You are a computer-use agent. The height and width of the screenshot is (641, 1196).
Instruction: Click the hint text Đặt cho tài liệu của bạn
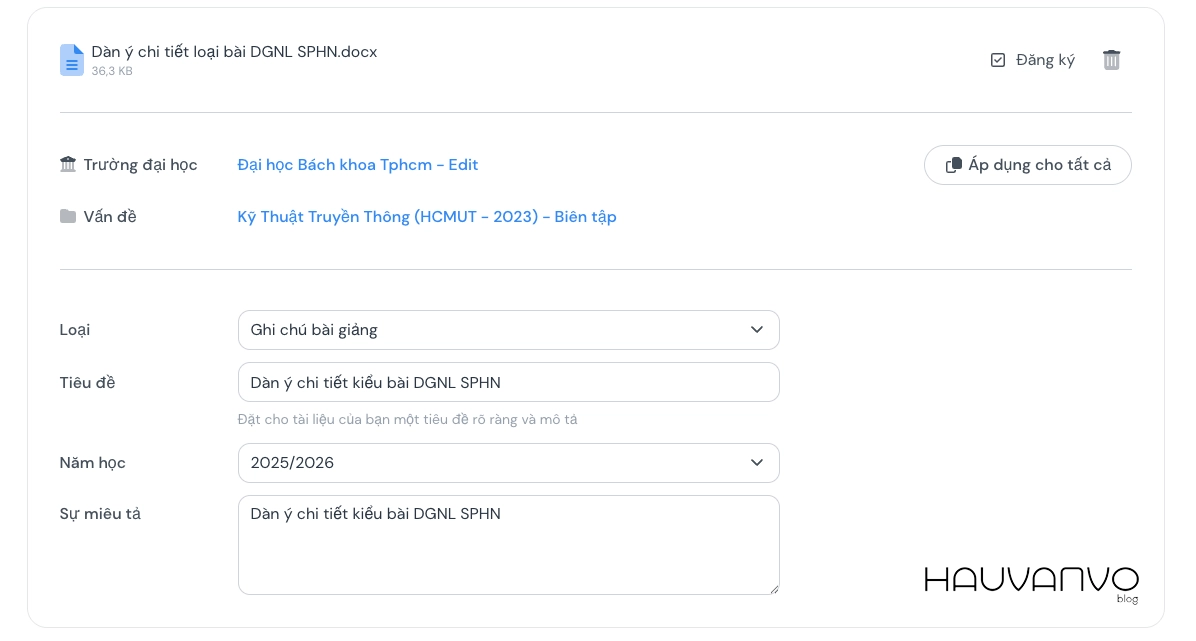point(407,420)
